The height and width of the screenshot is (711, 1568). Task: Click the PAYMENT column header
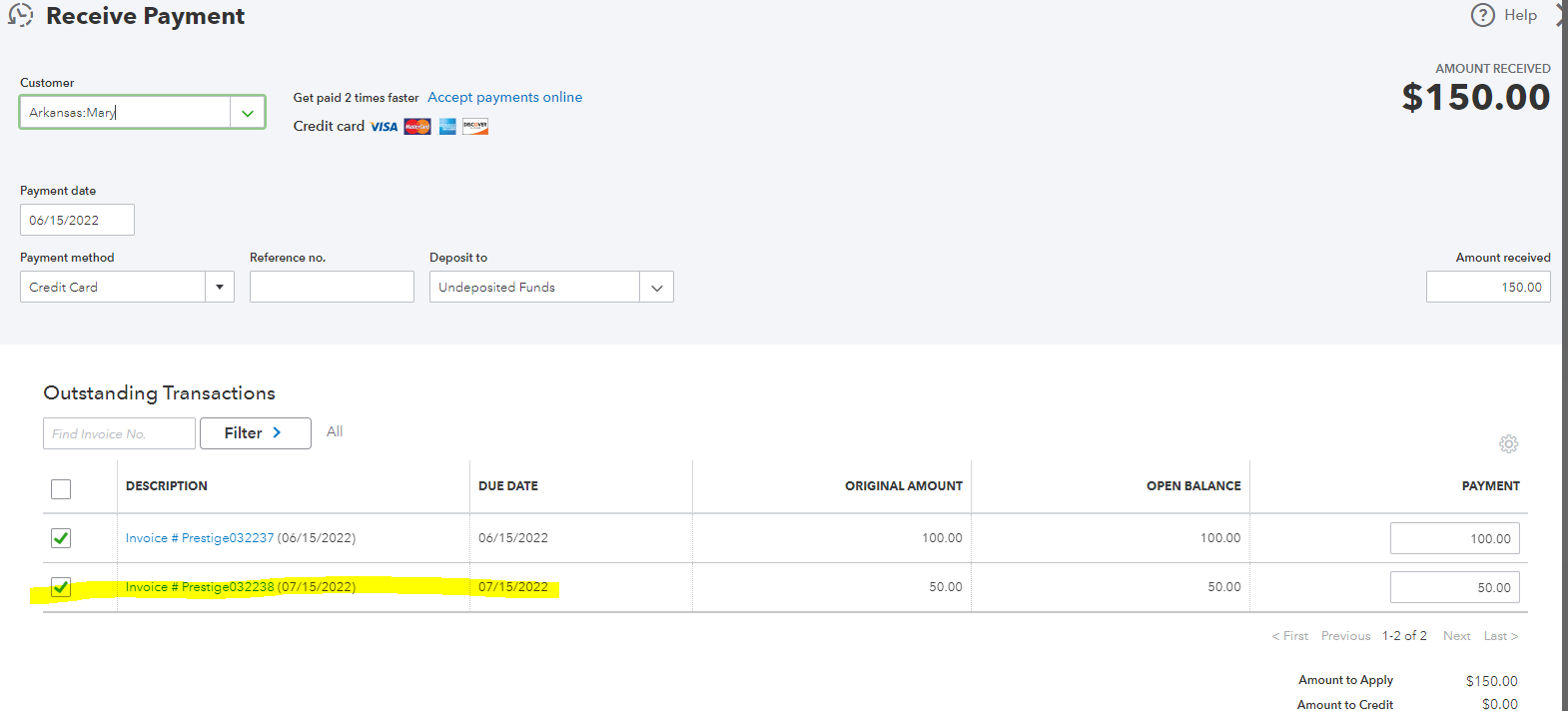pos(1491,486)
